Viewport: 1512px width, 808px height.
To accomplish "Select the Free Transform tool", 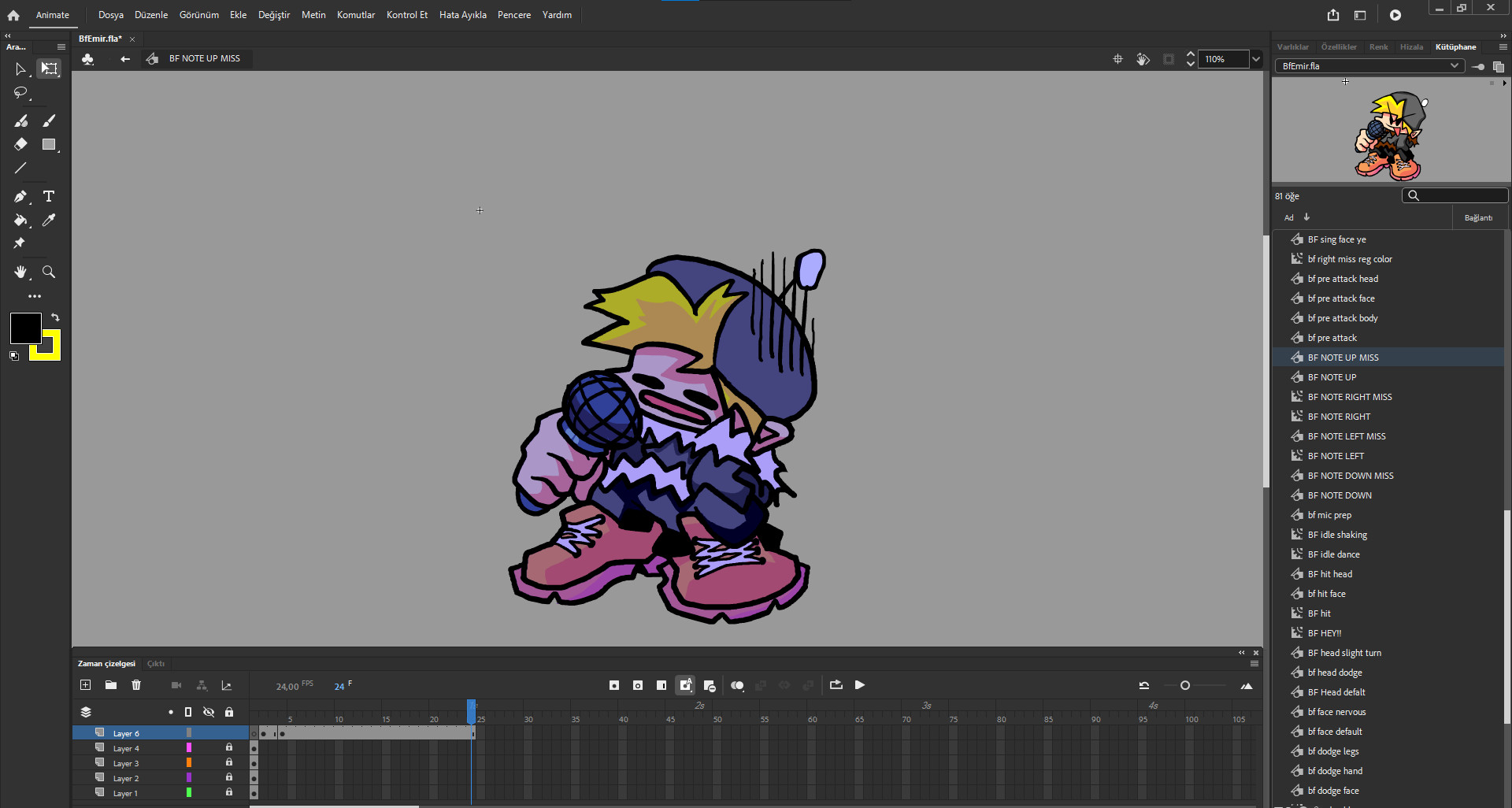I will tap(49, 69).
